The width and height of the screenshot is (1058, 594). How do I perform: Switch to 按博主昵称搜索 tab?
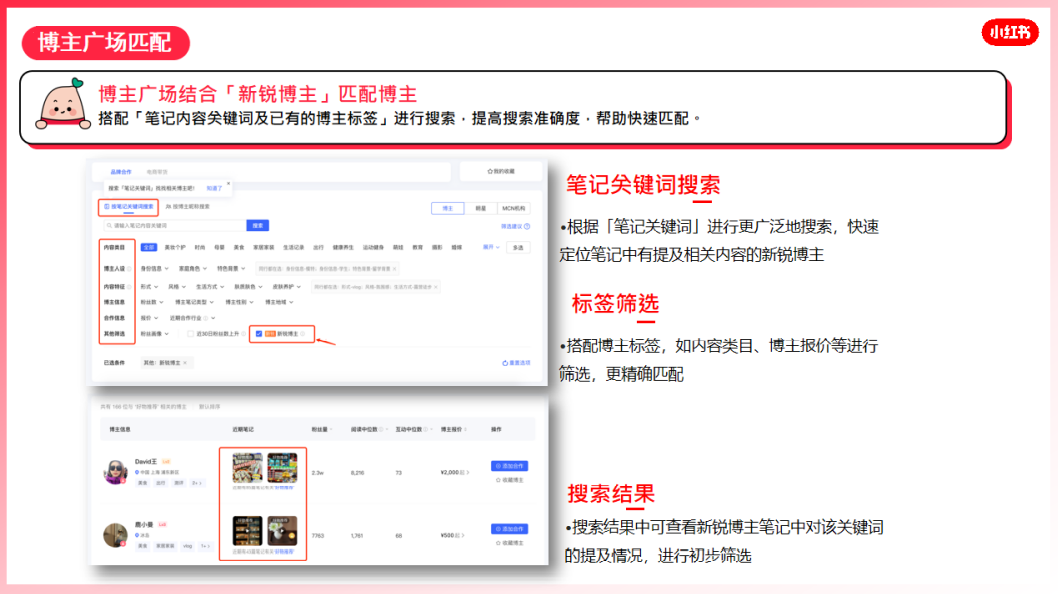click(188, 207)
